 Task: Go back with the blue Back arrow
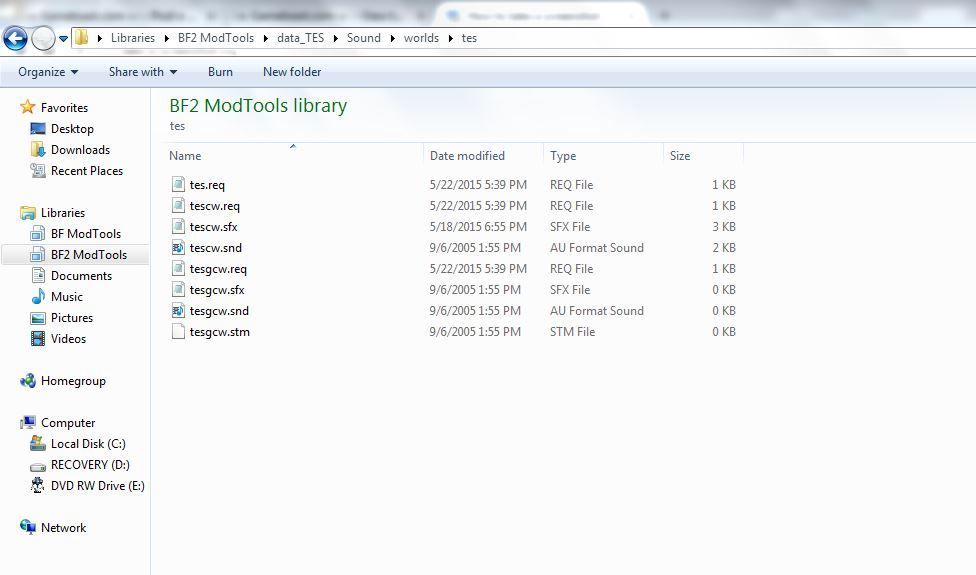tap(15, 39)
